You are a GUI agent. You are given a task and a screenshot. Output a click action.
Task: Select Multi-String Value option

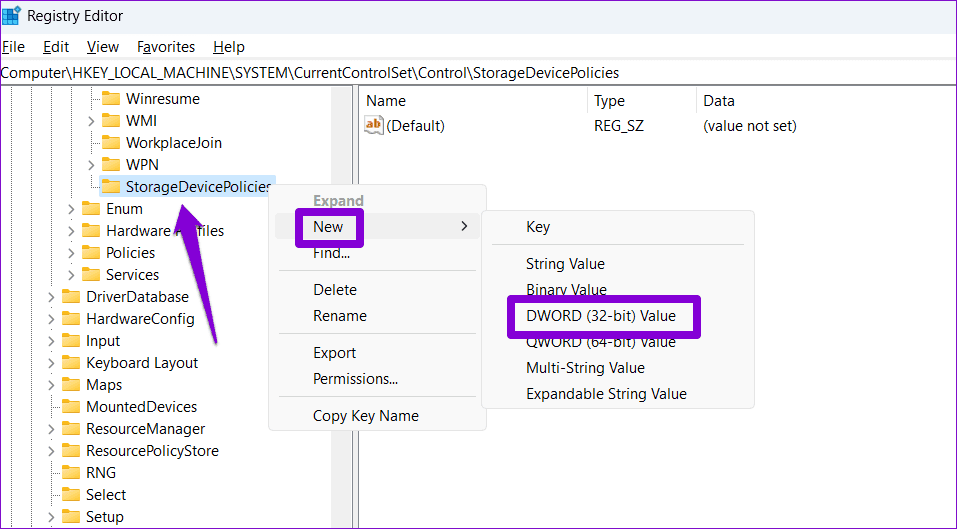tap(618, 367)
